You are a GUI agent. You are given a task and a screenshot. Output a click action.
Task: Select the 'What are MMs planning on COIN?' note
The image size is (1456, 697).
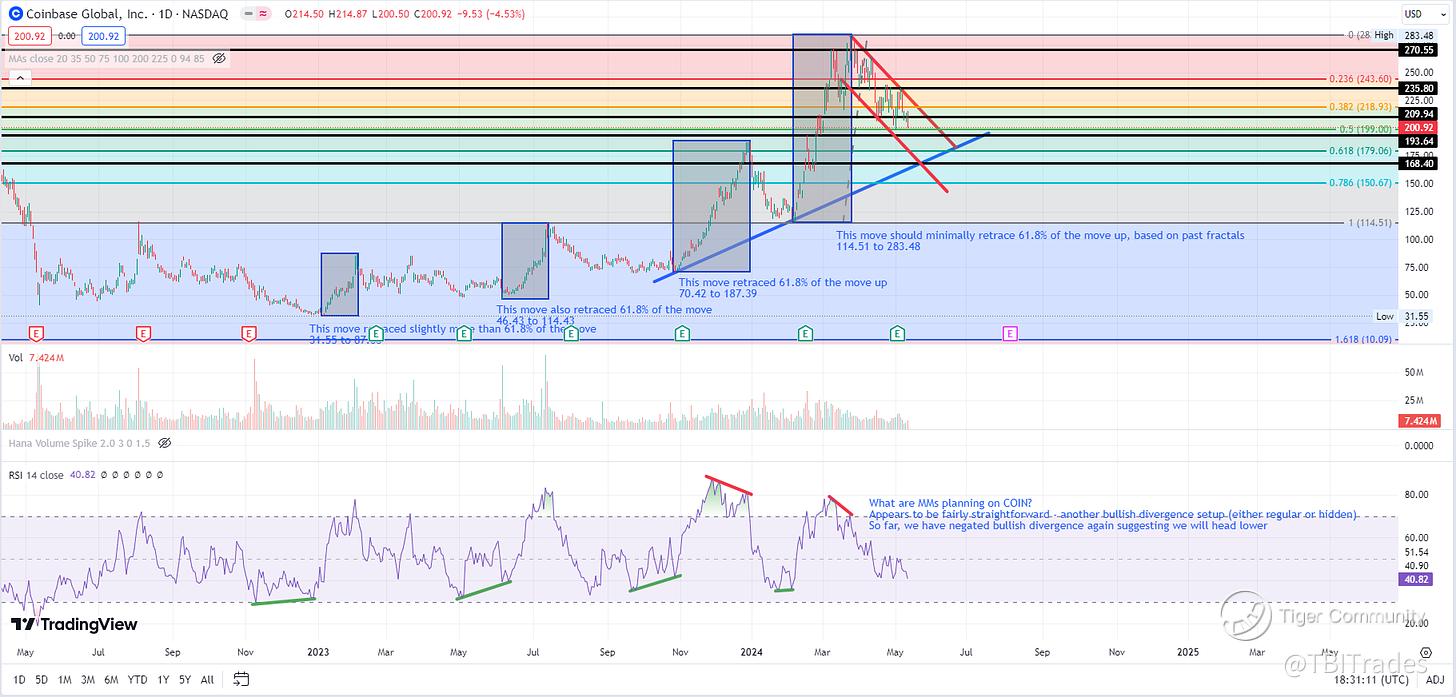tap(950, 503)
